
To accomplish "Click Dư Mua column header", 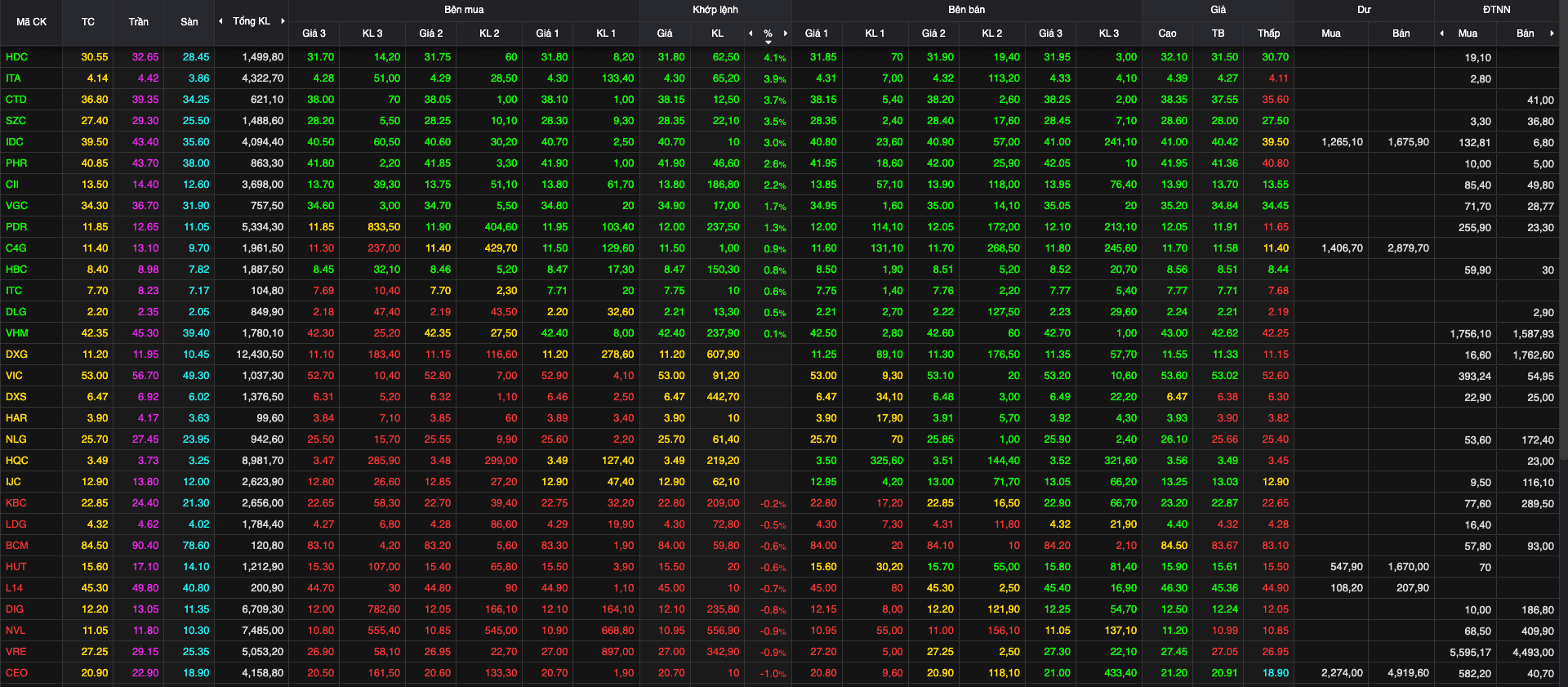I will tap(1330, 33).
